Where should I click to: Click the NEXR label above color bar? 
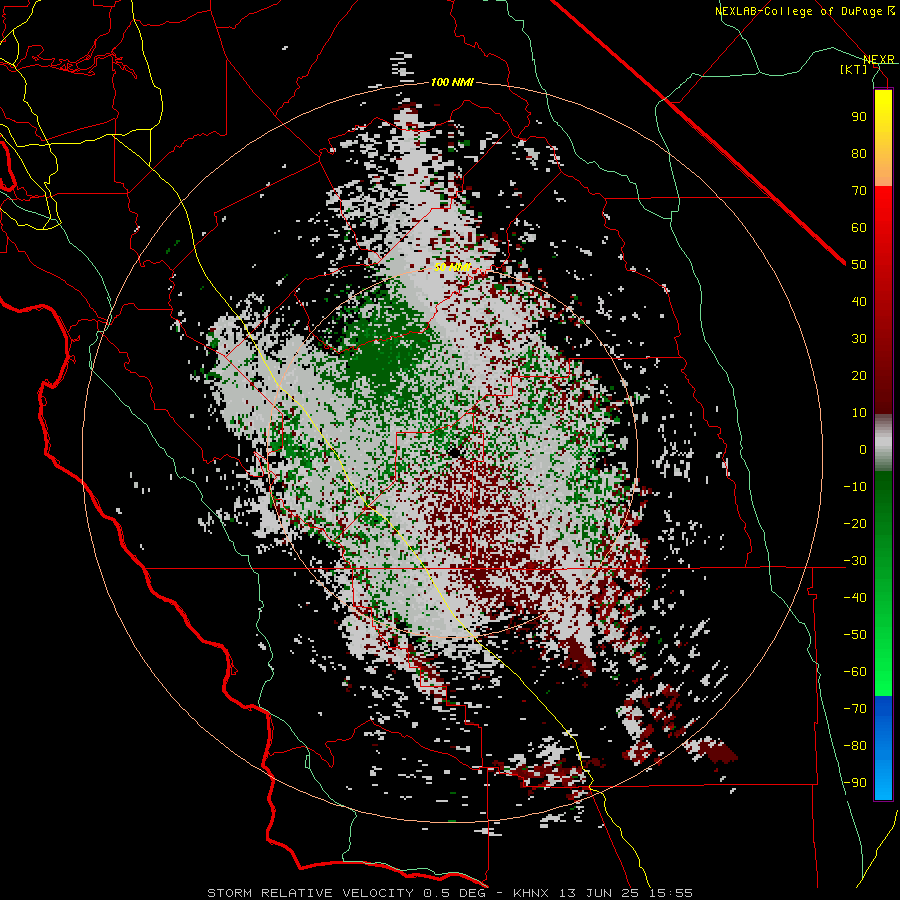pyautogui.click(x=879, y=59)
